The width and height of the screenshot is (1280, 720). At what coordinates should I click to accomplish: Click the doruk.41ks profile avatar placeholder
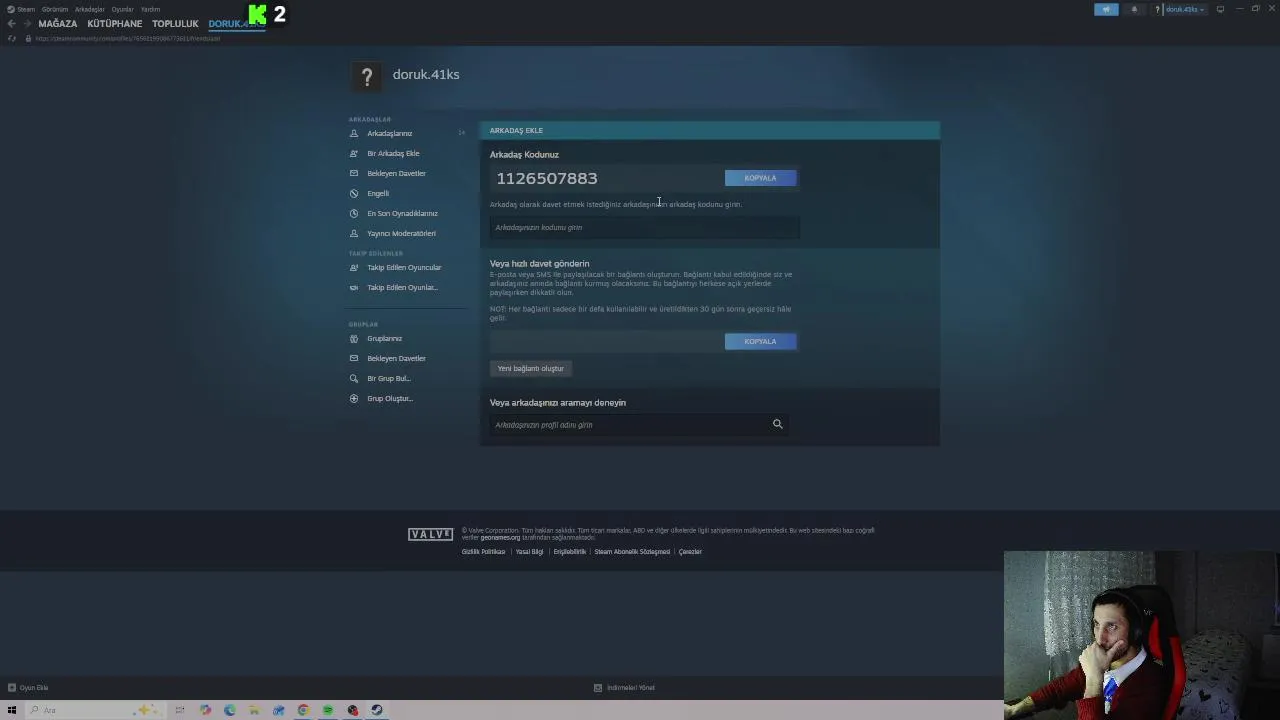click(x=367, y=77)
